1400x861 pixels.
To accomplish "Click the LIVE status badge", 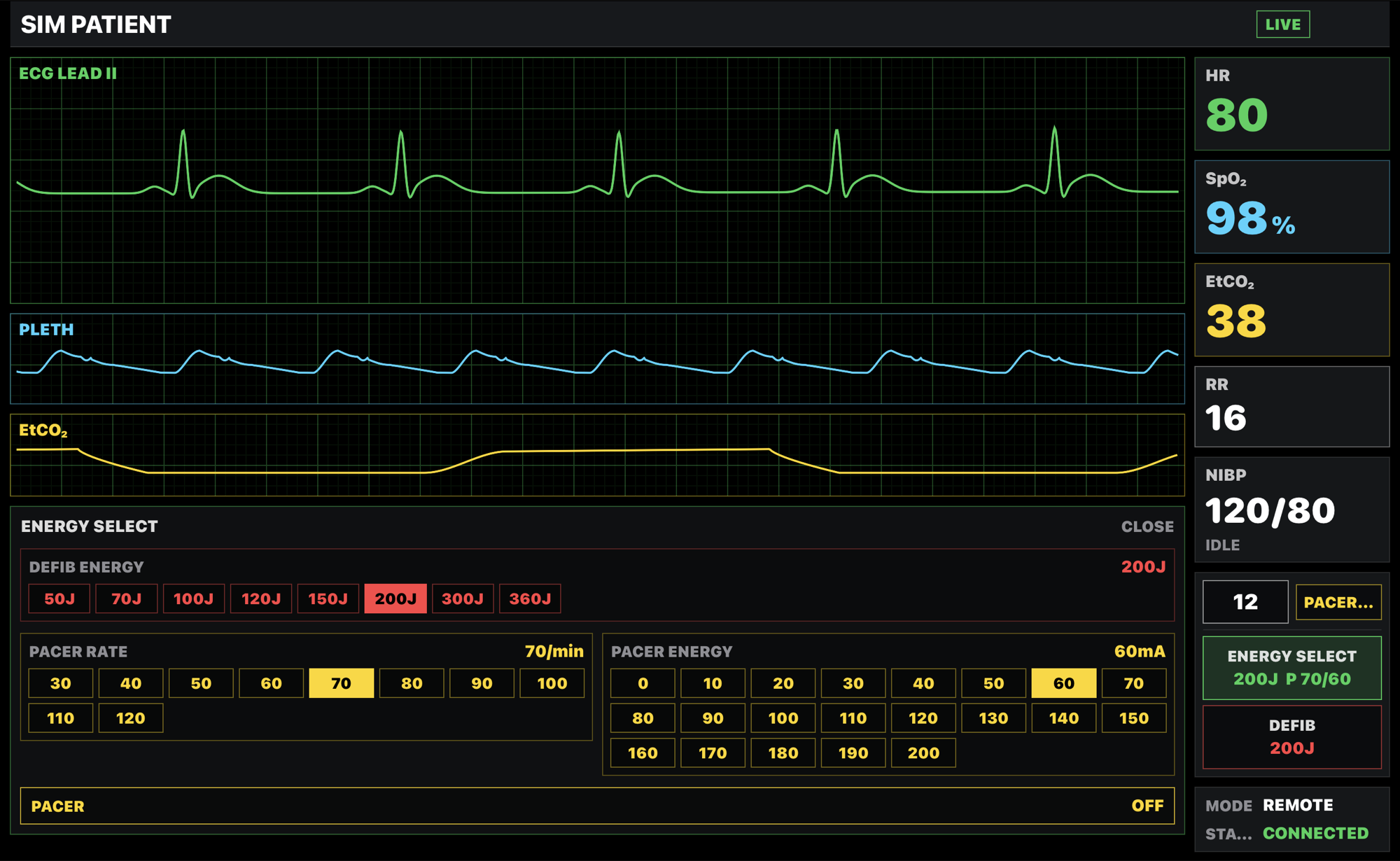I will 1283,24.
